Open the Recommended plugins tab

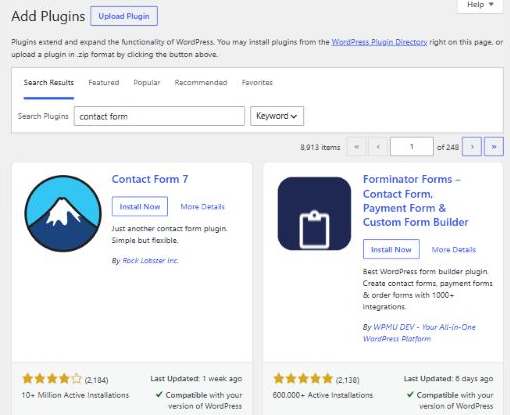tap(201, 83)
